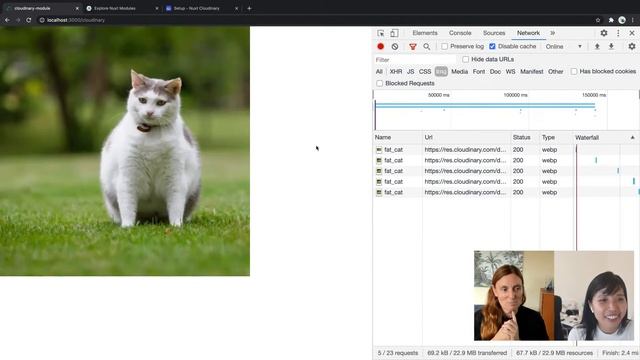Open the Chrome profile avatar
Screen dimensions: 640x360
pyautogui.click(x=622, y=20)
